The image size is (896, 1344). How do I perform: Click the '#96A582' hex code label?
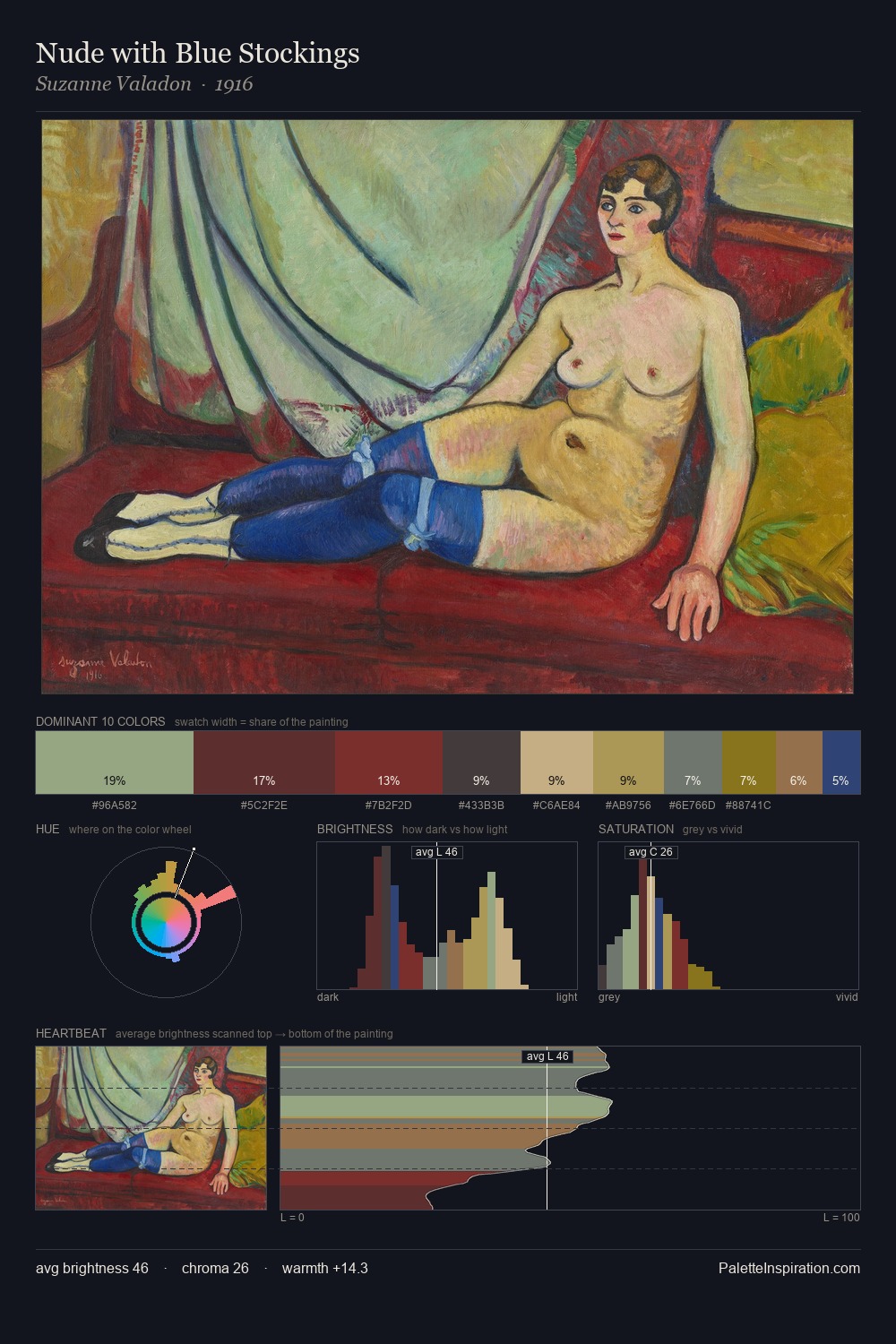[x=115, y=806]
